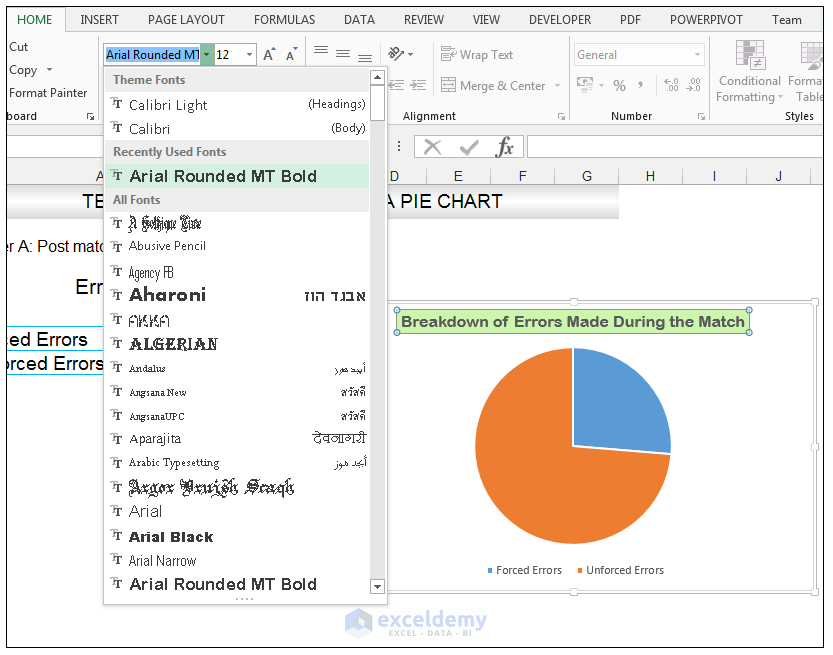Click the formula bar input field

click(675, 147)
